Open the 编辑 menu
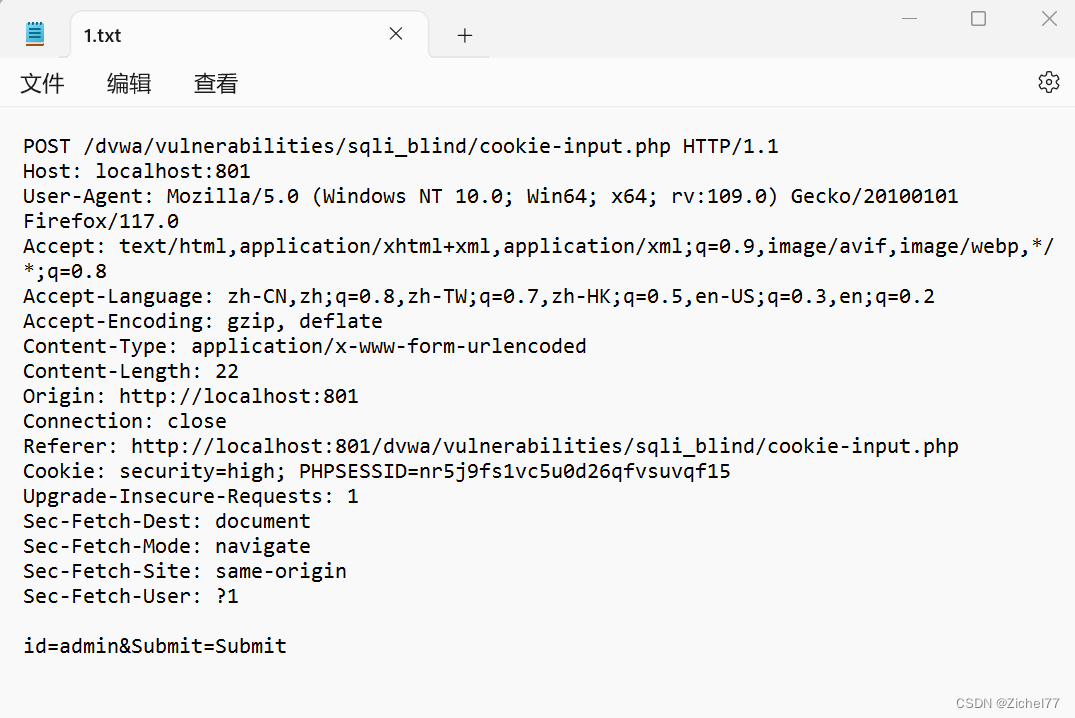The image size is (1075, 718). pyautogui.click(x=128, y=84)
